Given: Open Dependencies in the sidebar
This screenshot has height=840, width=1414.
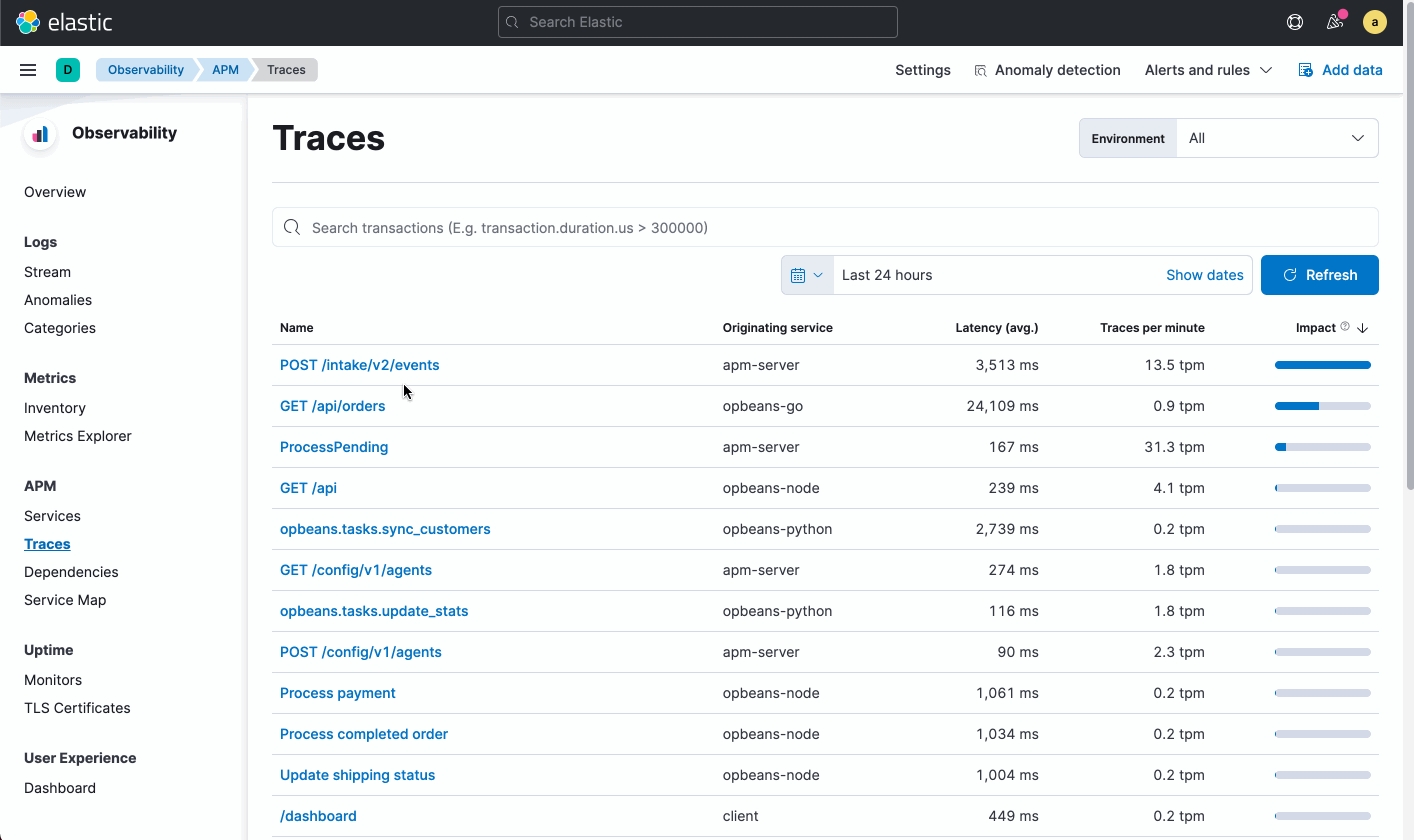Looking at the screenshot, I should (71, 572).
